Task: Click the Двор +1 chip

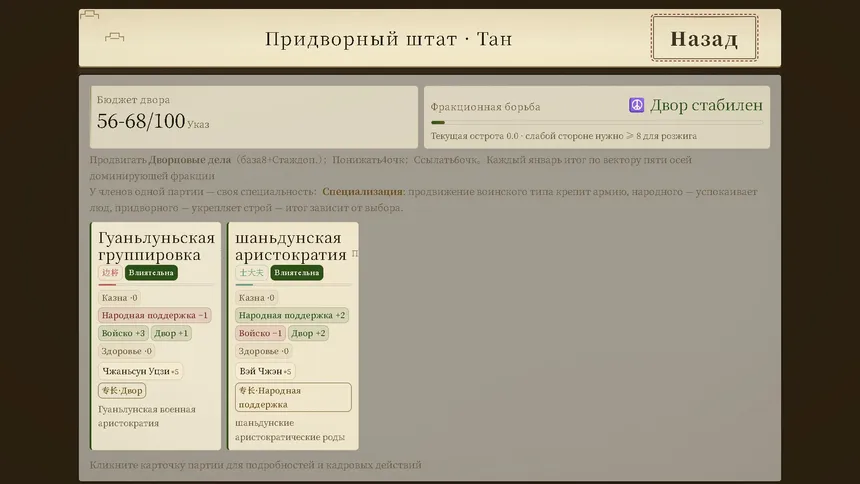Action: click(171, 333)
